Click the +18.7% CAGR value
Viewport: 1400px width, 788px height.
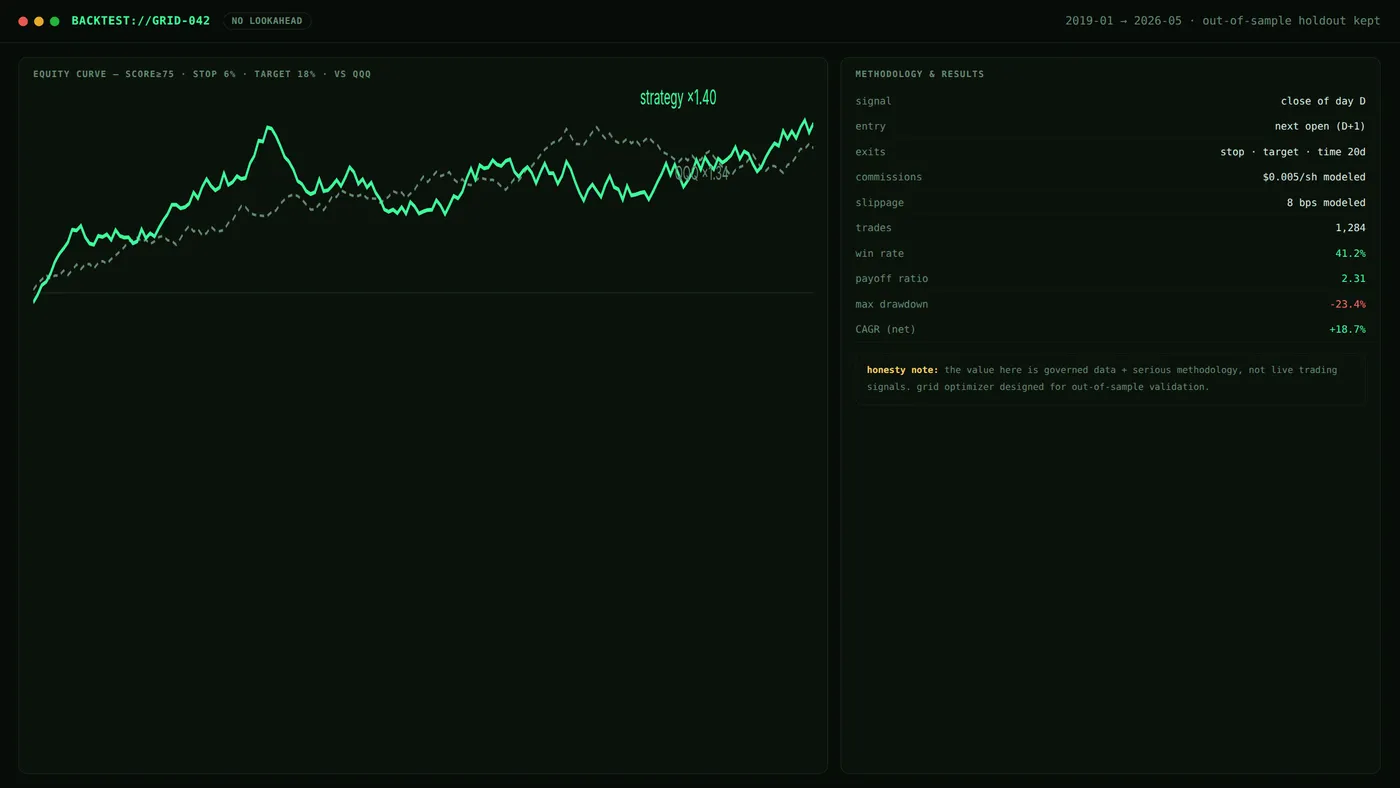[1347, 329]
